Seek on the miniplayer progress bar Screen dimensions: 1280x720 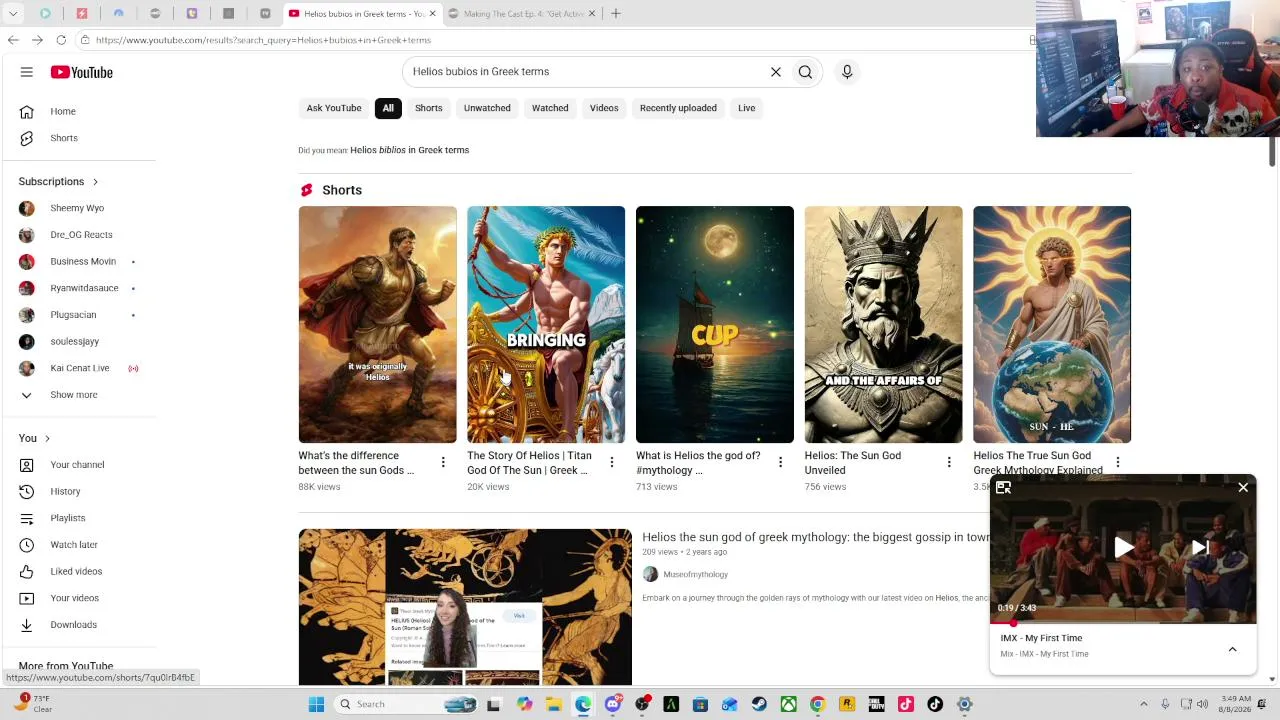coord(1123,622)
